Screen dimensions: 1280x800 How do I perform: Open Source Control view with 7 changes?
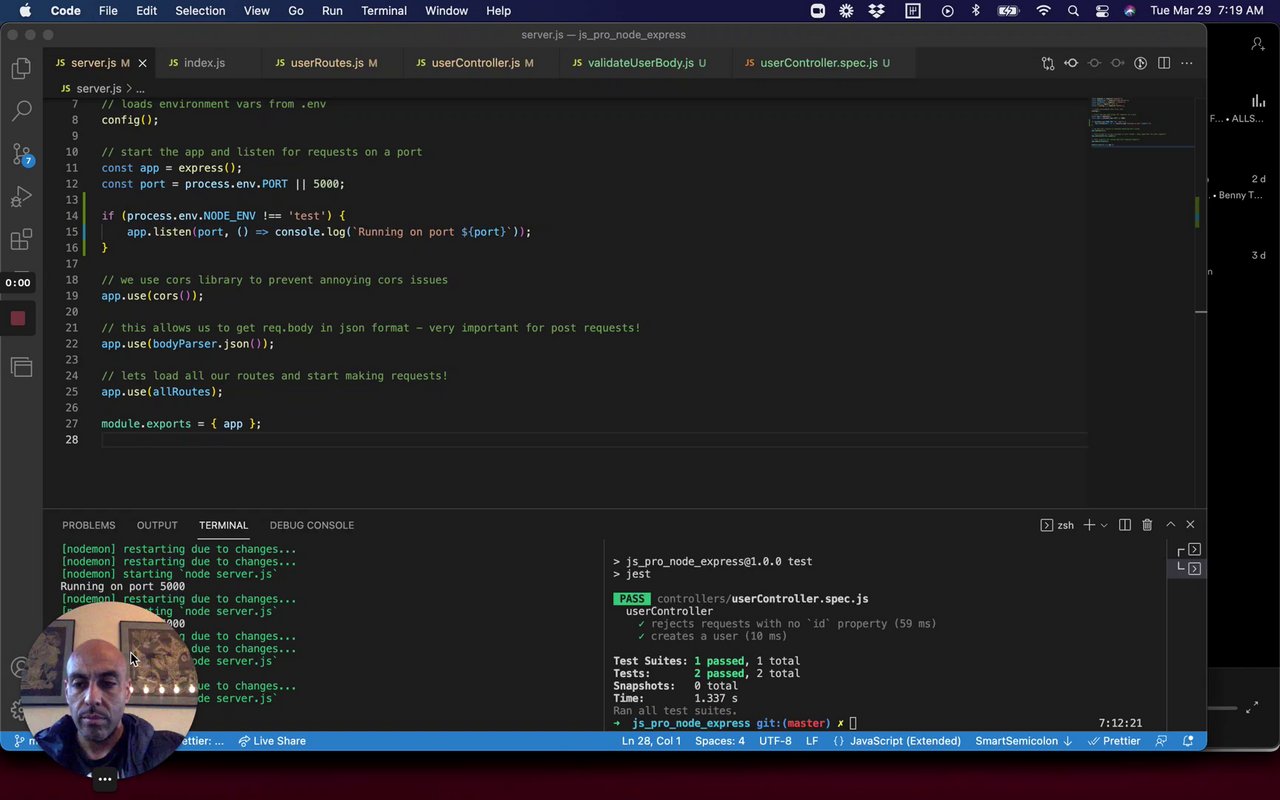pos(21,154)
